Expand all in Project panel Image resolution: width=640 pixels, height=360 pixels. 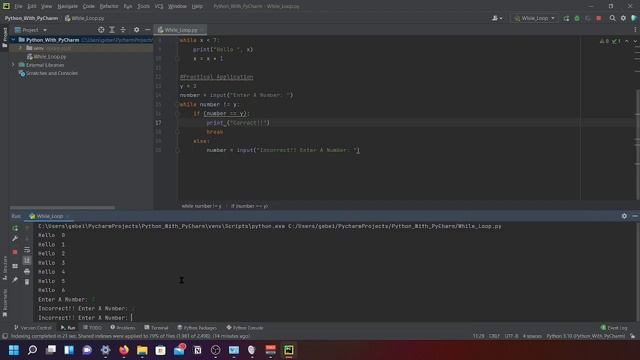[x=112, y=30]
